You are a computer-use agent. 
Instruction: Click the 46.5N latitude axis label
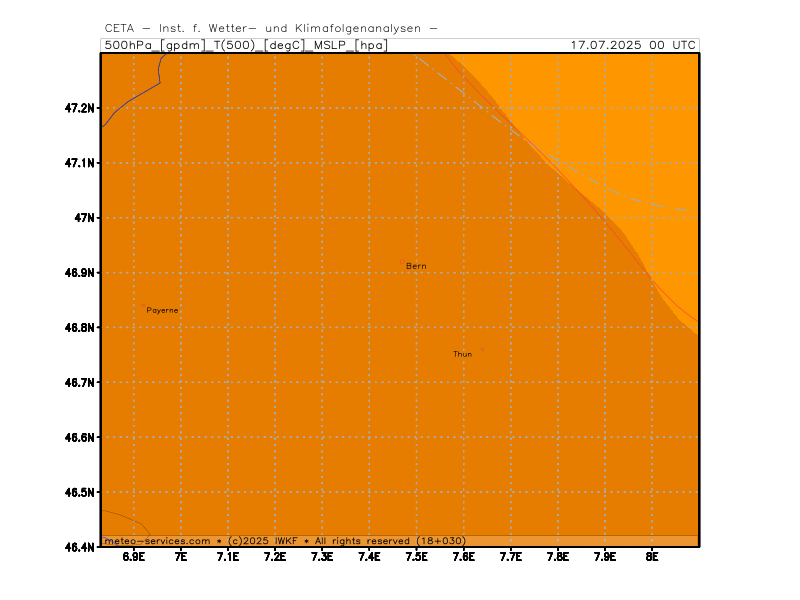(80, 492)
